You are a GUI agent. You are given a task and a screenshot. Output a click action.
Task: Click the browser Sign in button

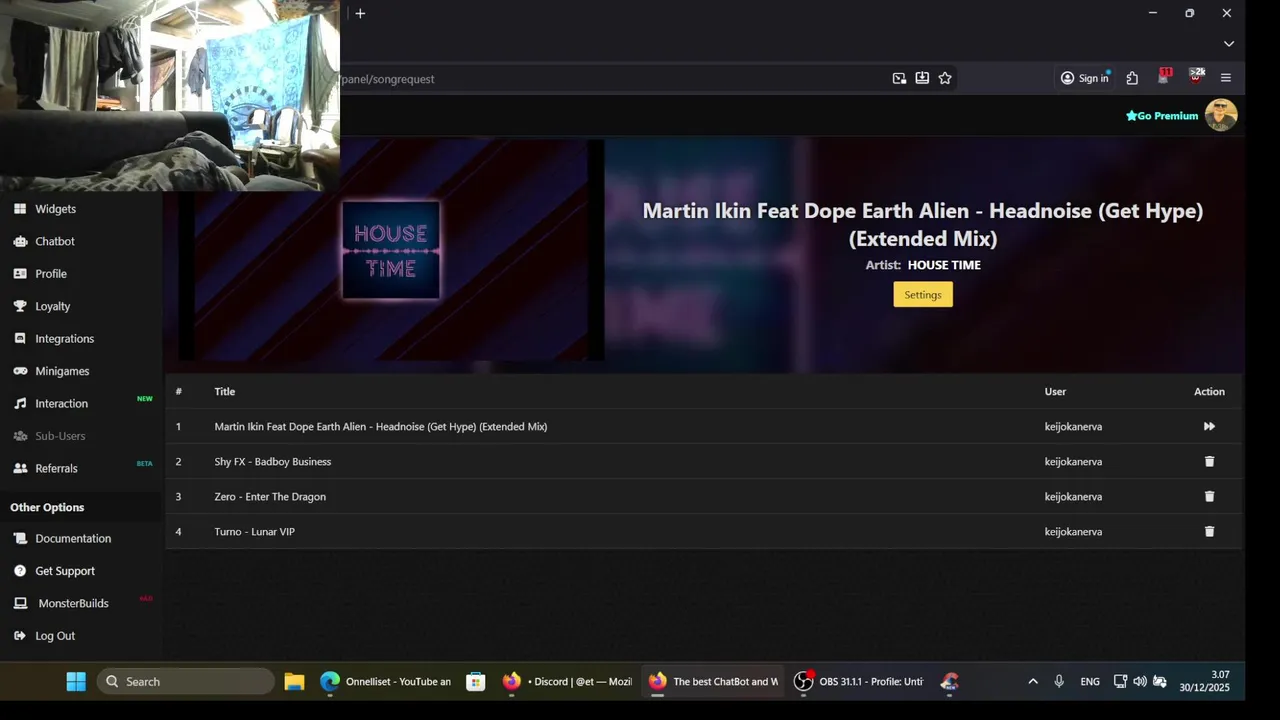pyautogui.click(x=1085, y=78)
